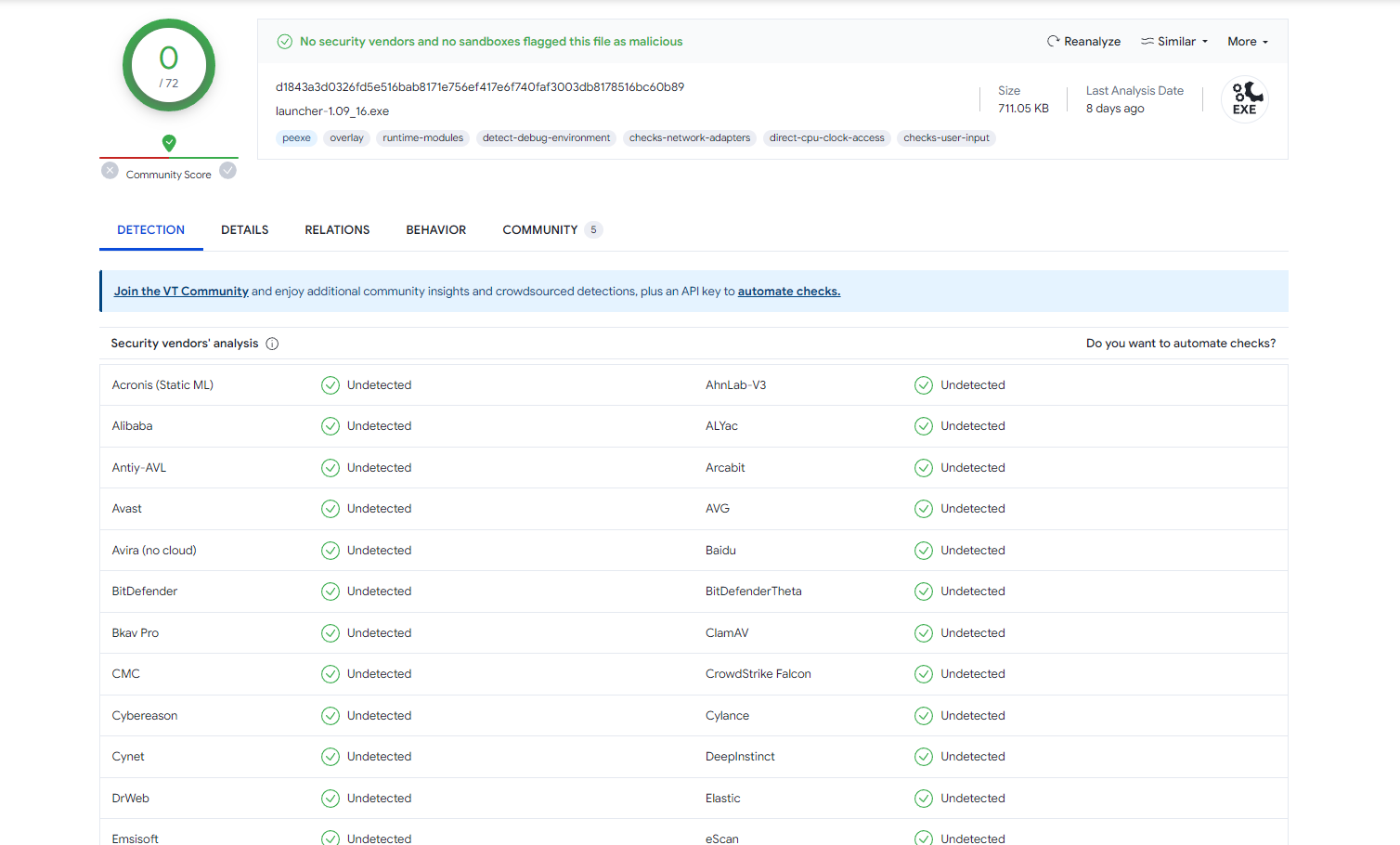Image resolution: width=1400 pixels, height=845 pixels.
Task: Expand the More options dropdown
Action: point(1248,41)
